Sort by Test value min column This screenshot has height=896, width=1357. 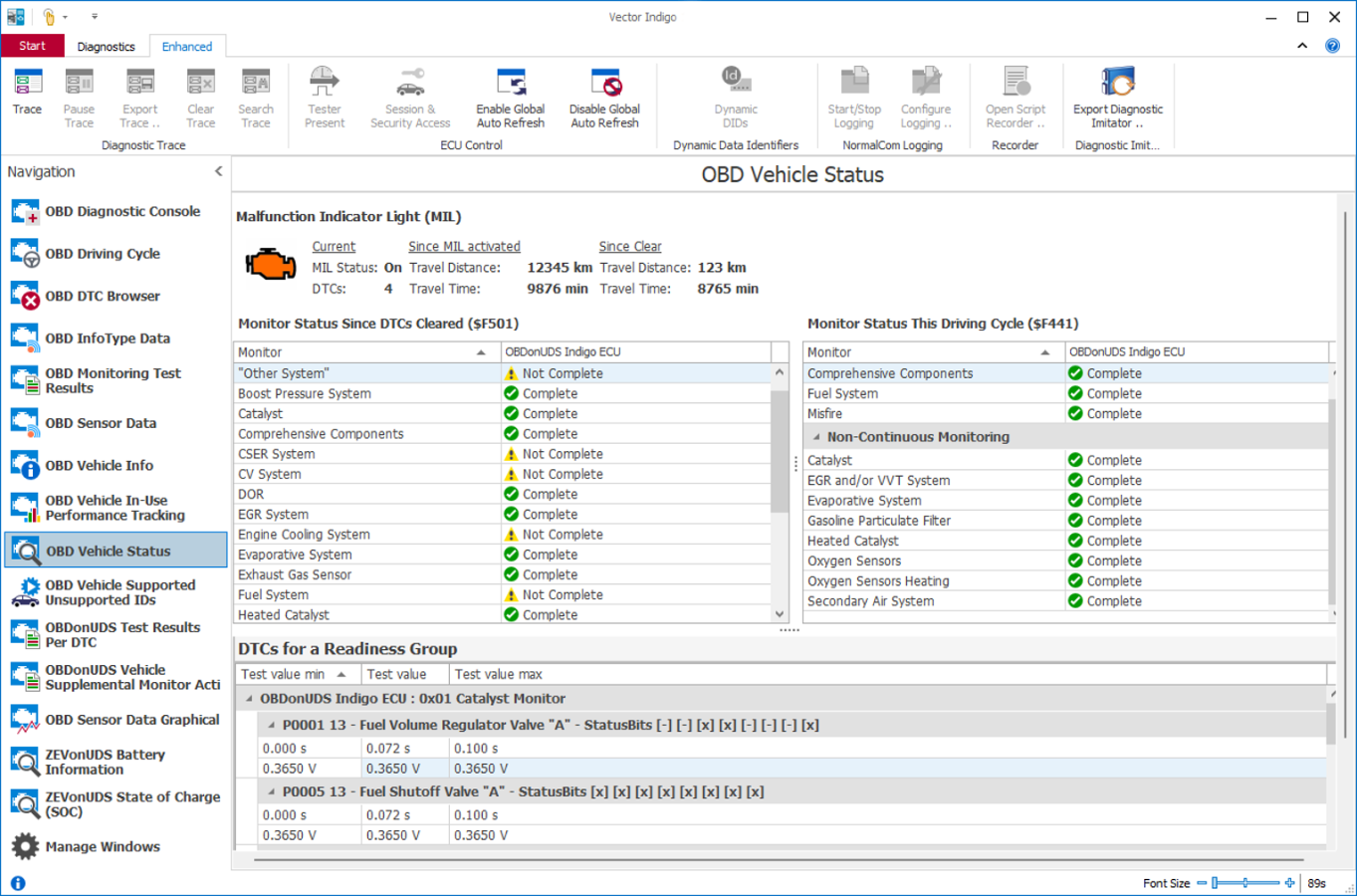pyautogui.click(x=298, y=675)
